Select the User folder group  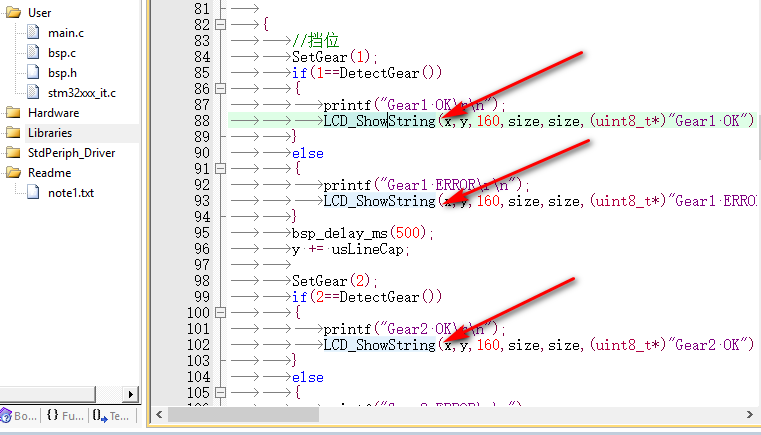[39, 13]
